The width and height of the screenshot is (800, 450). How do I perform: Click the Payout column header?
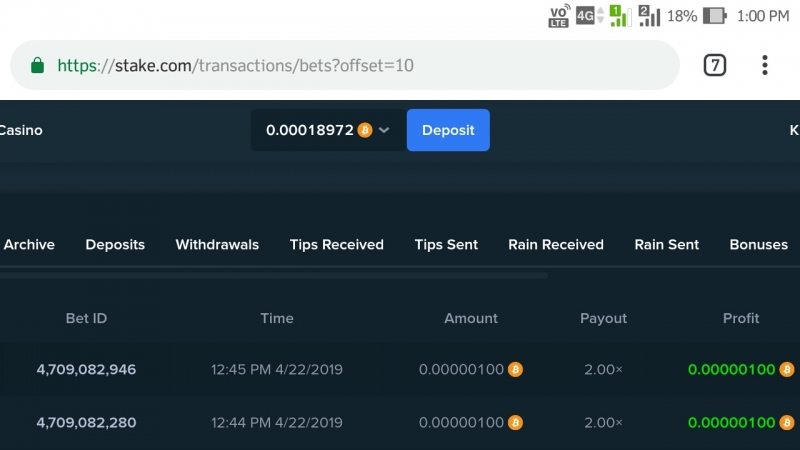604,318
